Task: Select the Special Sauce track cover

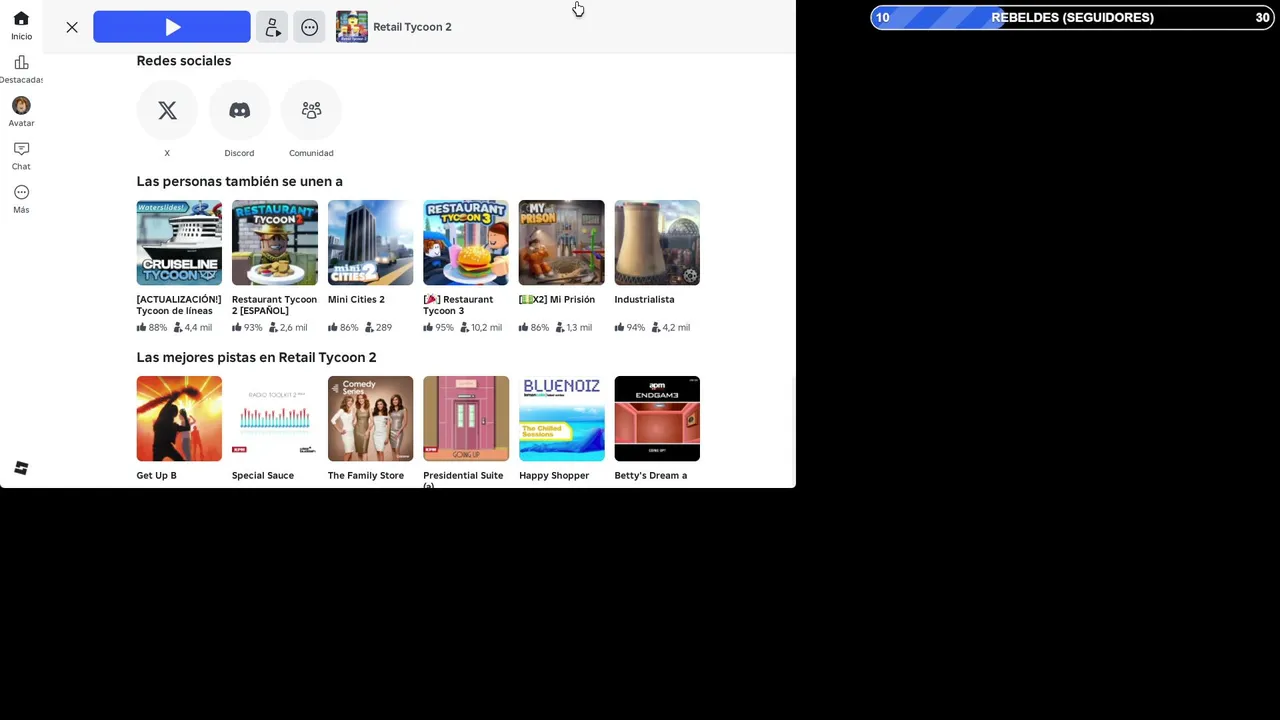Action: [x=275, y=419]
